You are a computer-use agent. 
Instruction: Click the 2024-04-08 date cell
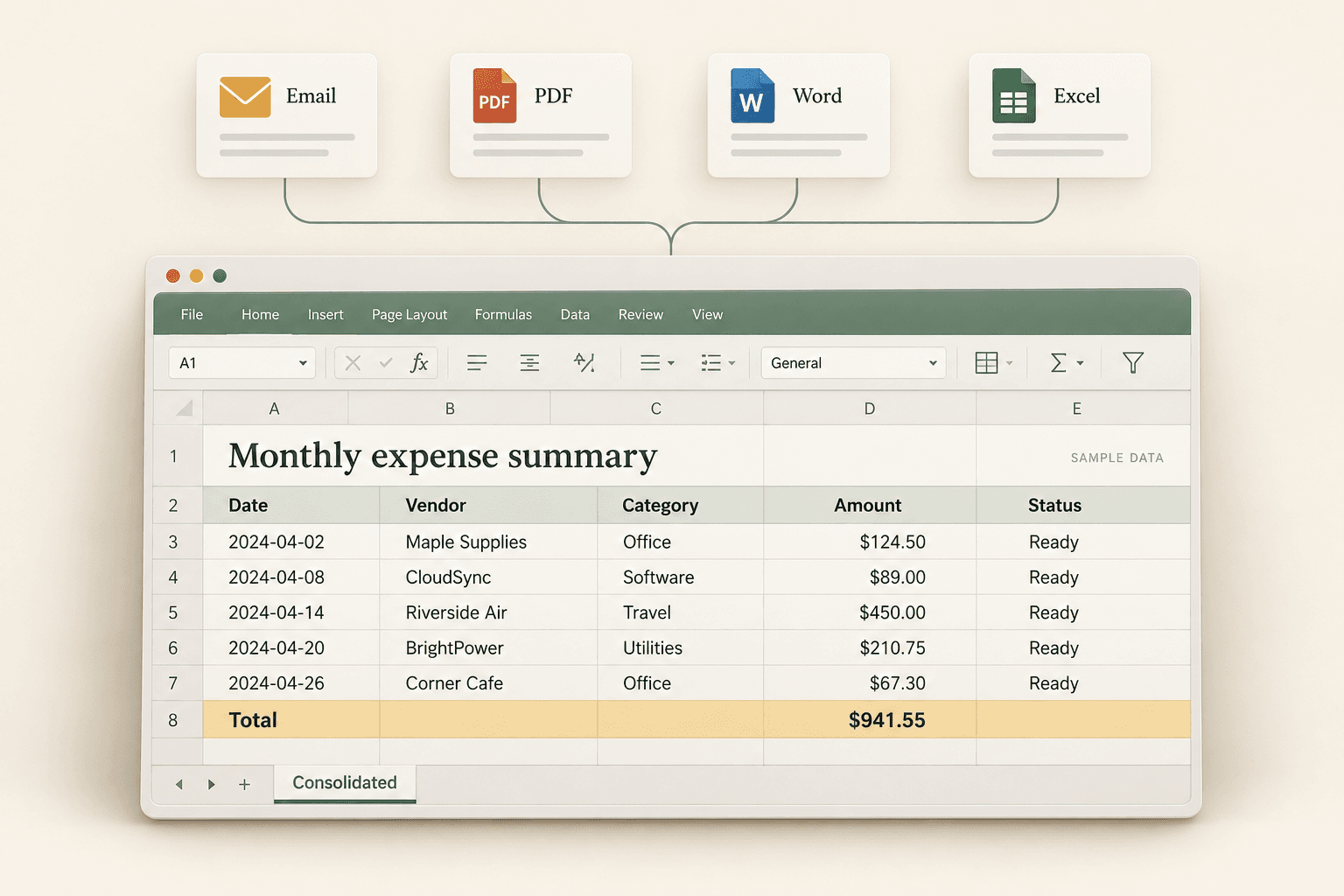[x=291, y=577]
